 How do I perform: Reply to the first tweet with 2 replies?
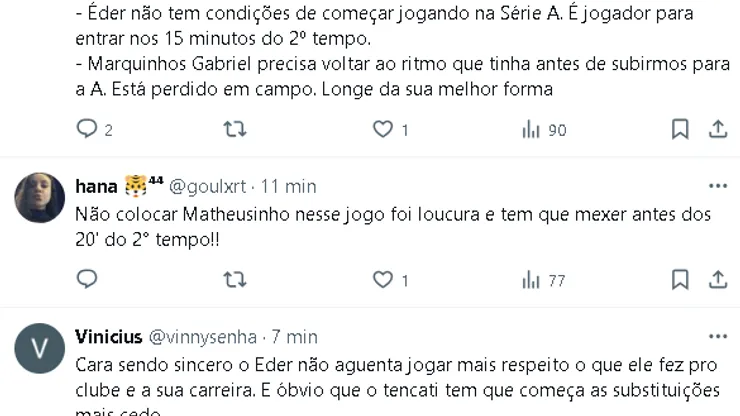(x=87, y=129)
